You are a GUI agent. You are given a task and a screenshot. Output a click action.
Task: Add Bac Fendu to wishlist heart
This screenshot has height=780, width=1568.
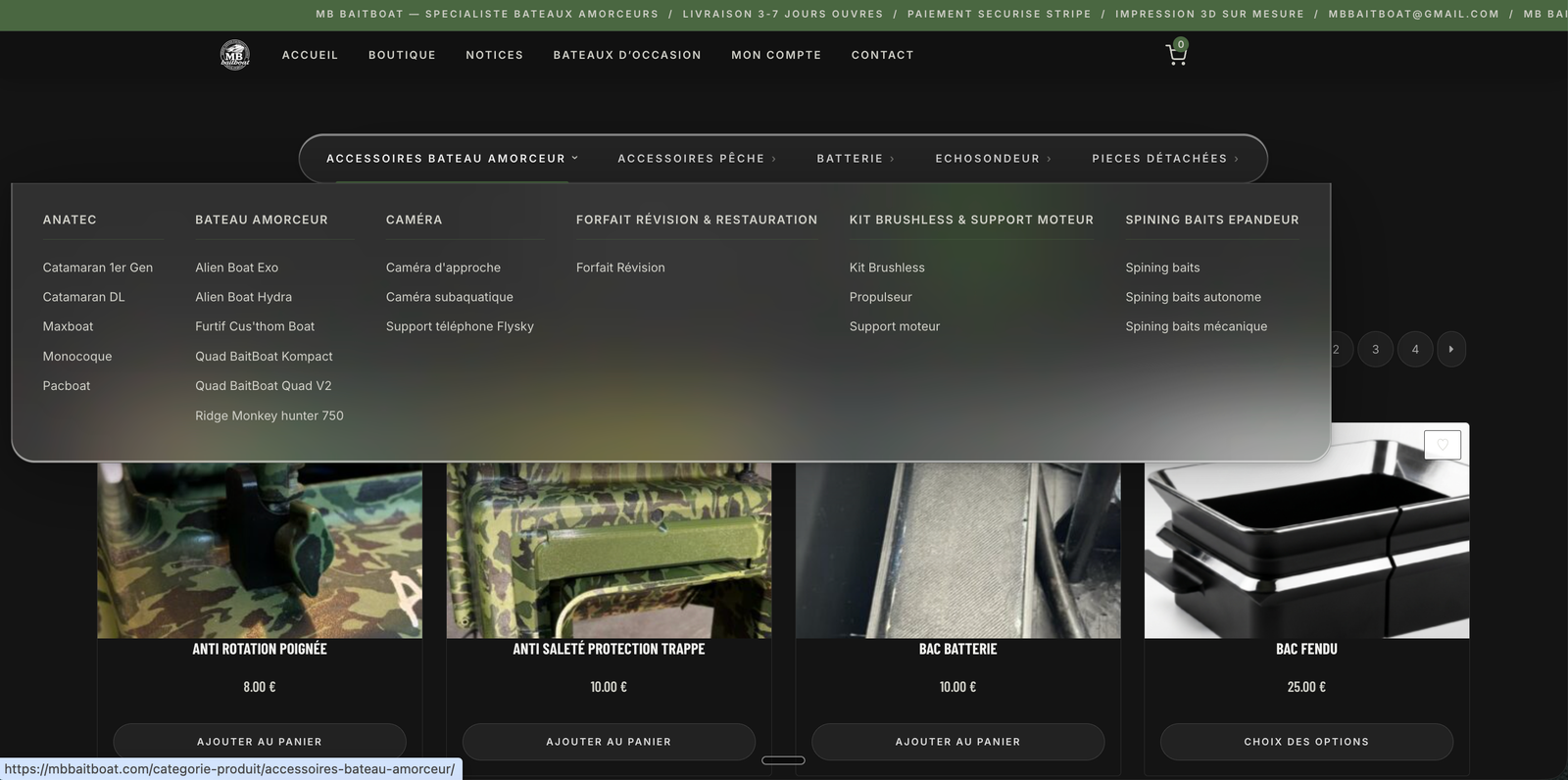click(1443, 445)
